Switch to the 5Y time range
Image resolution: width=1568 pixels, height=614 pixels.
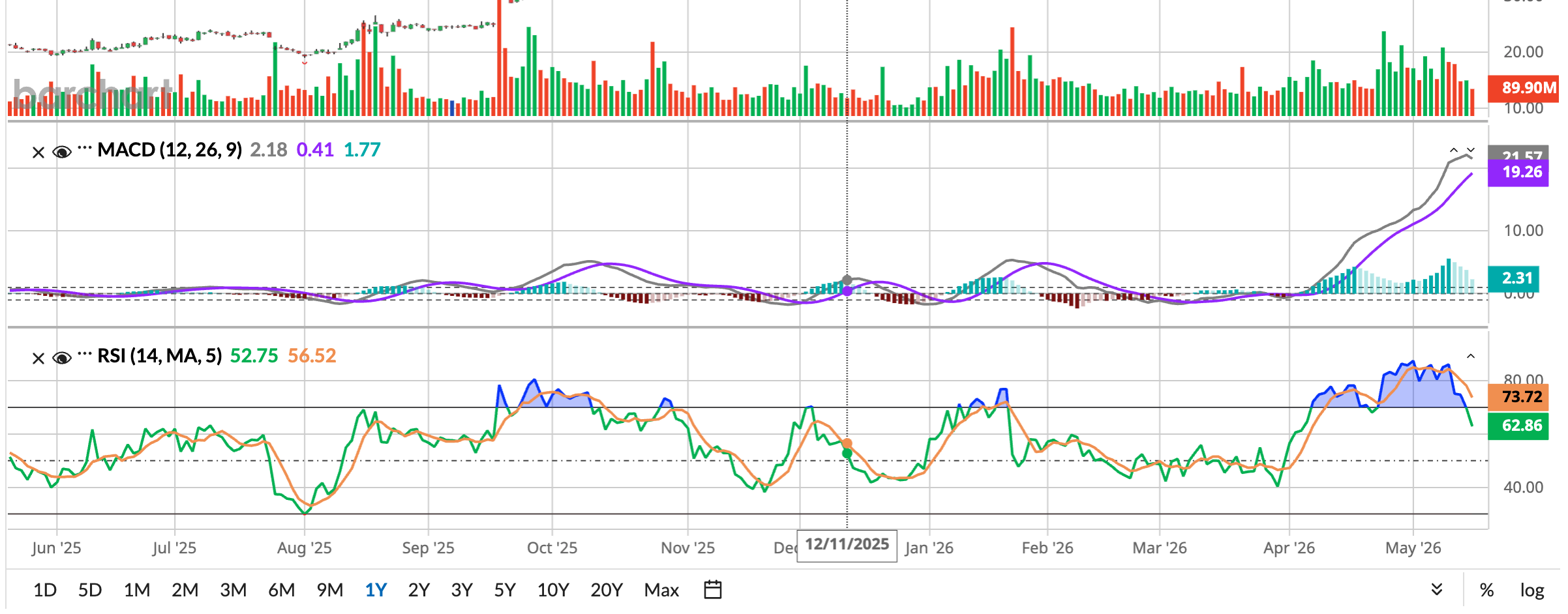(505, 591)
